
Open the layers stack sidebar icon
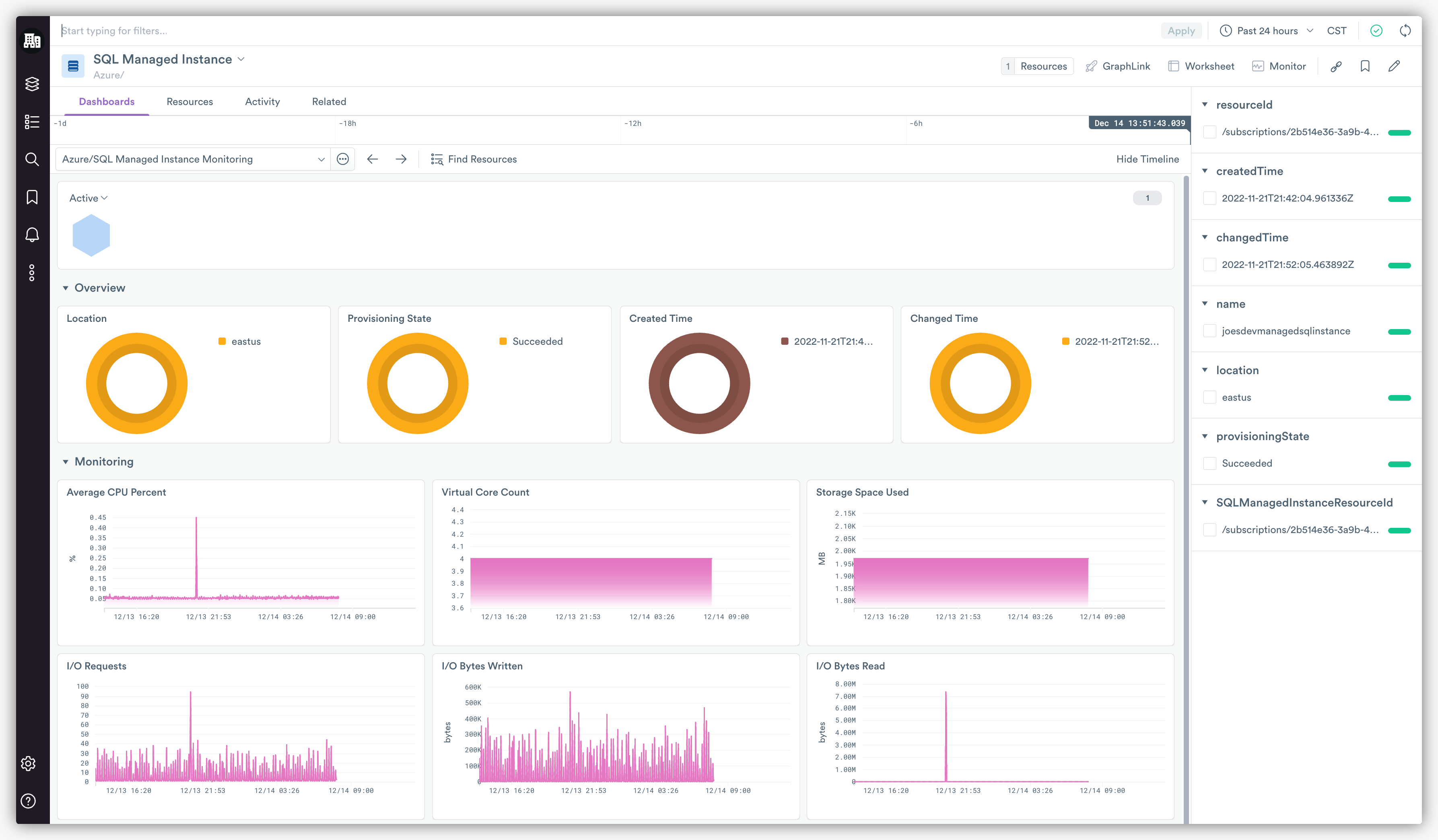click(32, 84)
